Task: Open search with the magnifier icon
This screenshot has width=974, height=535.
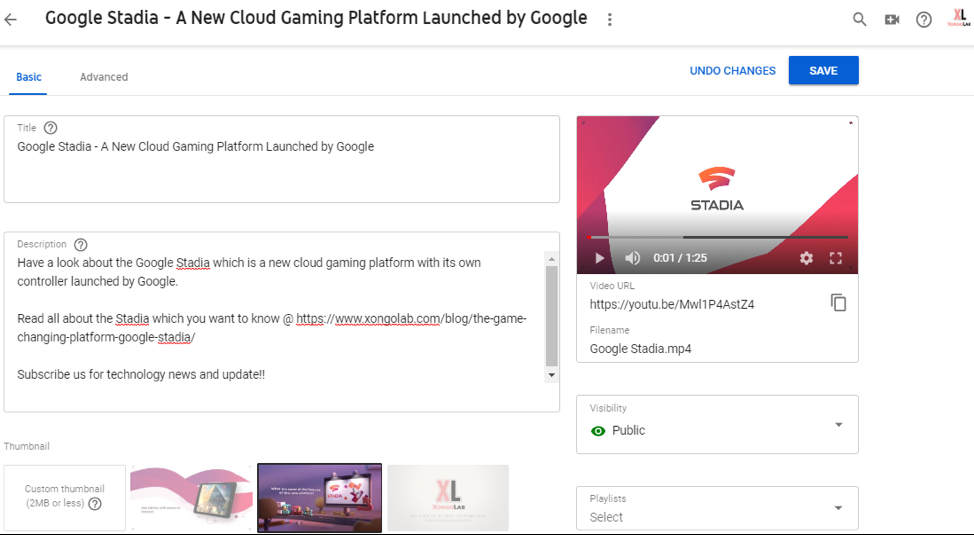Action: click(x=860, y=20)
